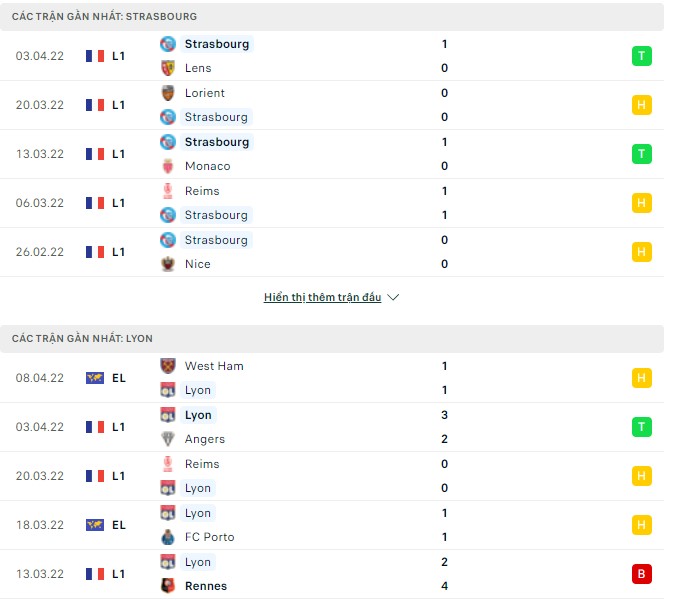The height and width of the screenshot is (600, 673).
Task: Open team name Reims in 06.03.22 match
Action: coord(202,191)
